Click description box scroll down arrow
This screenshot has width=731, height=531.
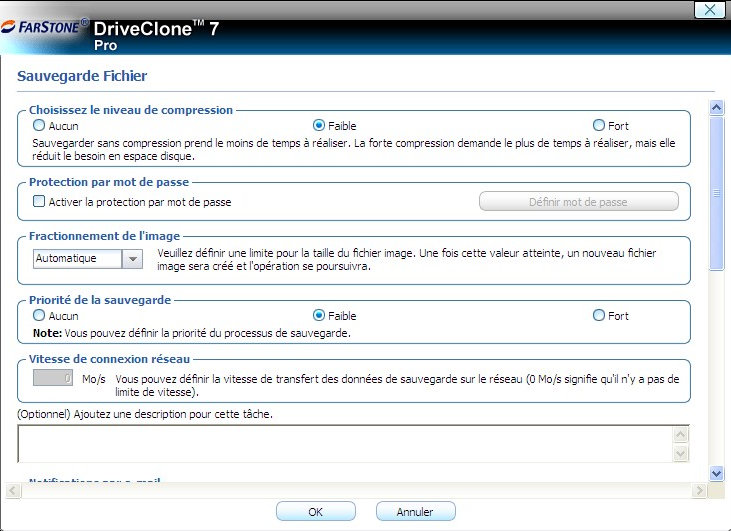(681, 453)
